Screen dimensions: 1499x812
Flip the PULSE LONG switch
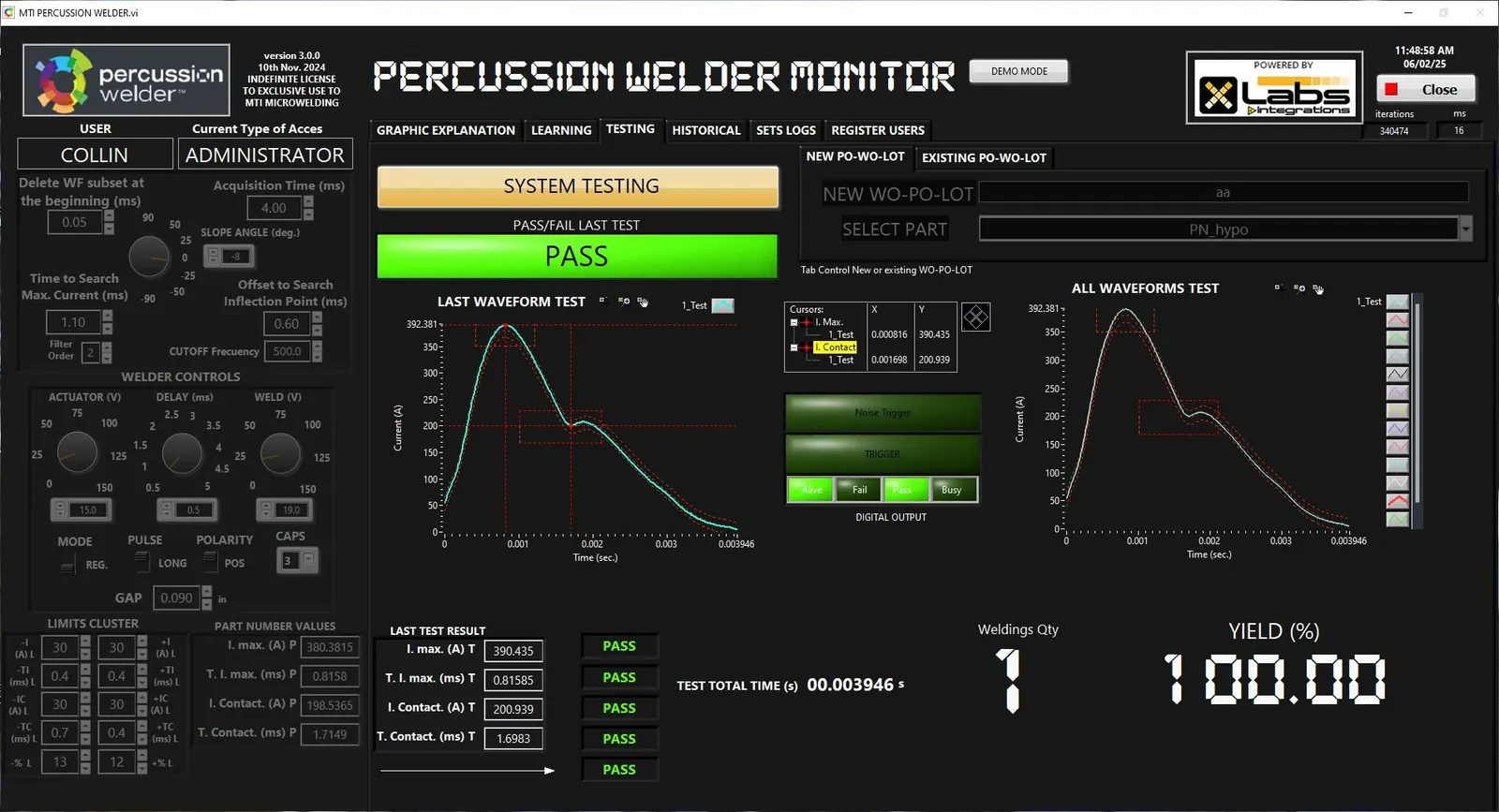(142, 561)
